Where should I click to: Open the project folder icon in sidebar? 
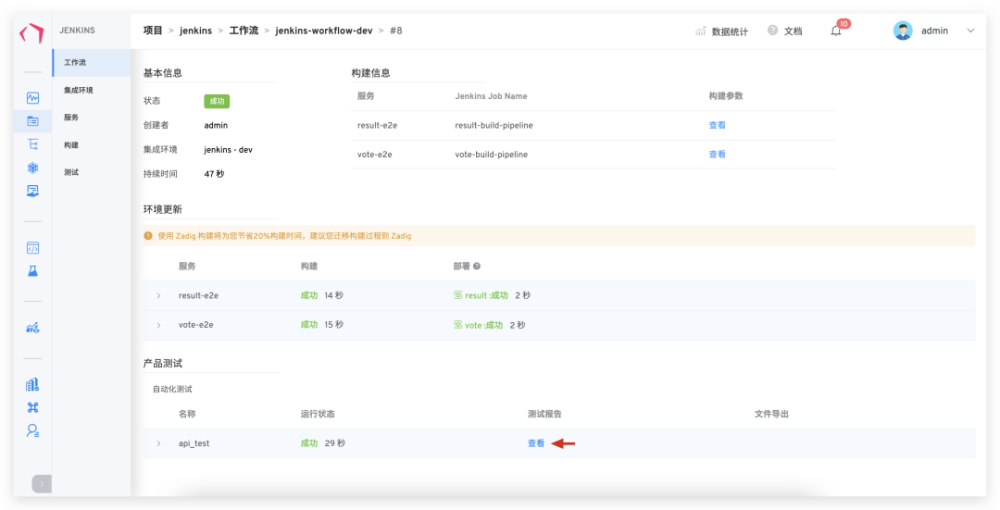pos(33,120)
